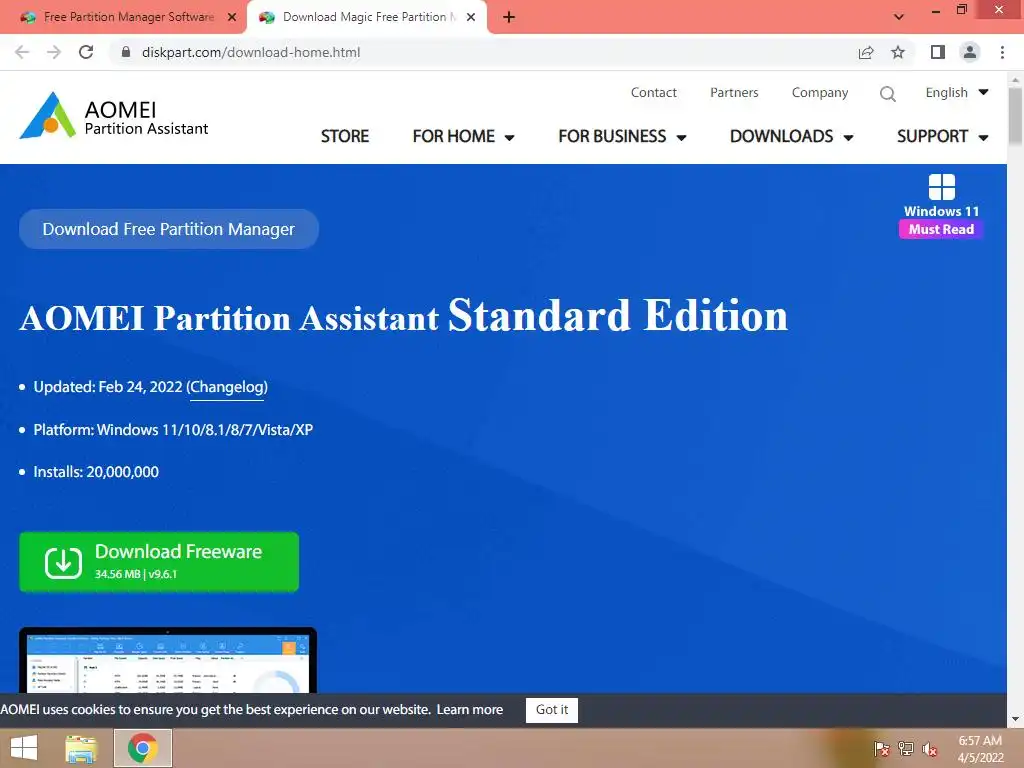
Task: Switch to Free Partition Manager Software tab
Action: point(123,18)
